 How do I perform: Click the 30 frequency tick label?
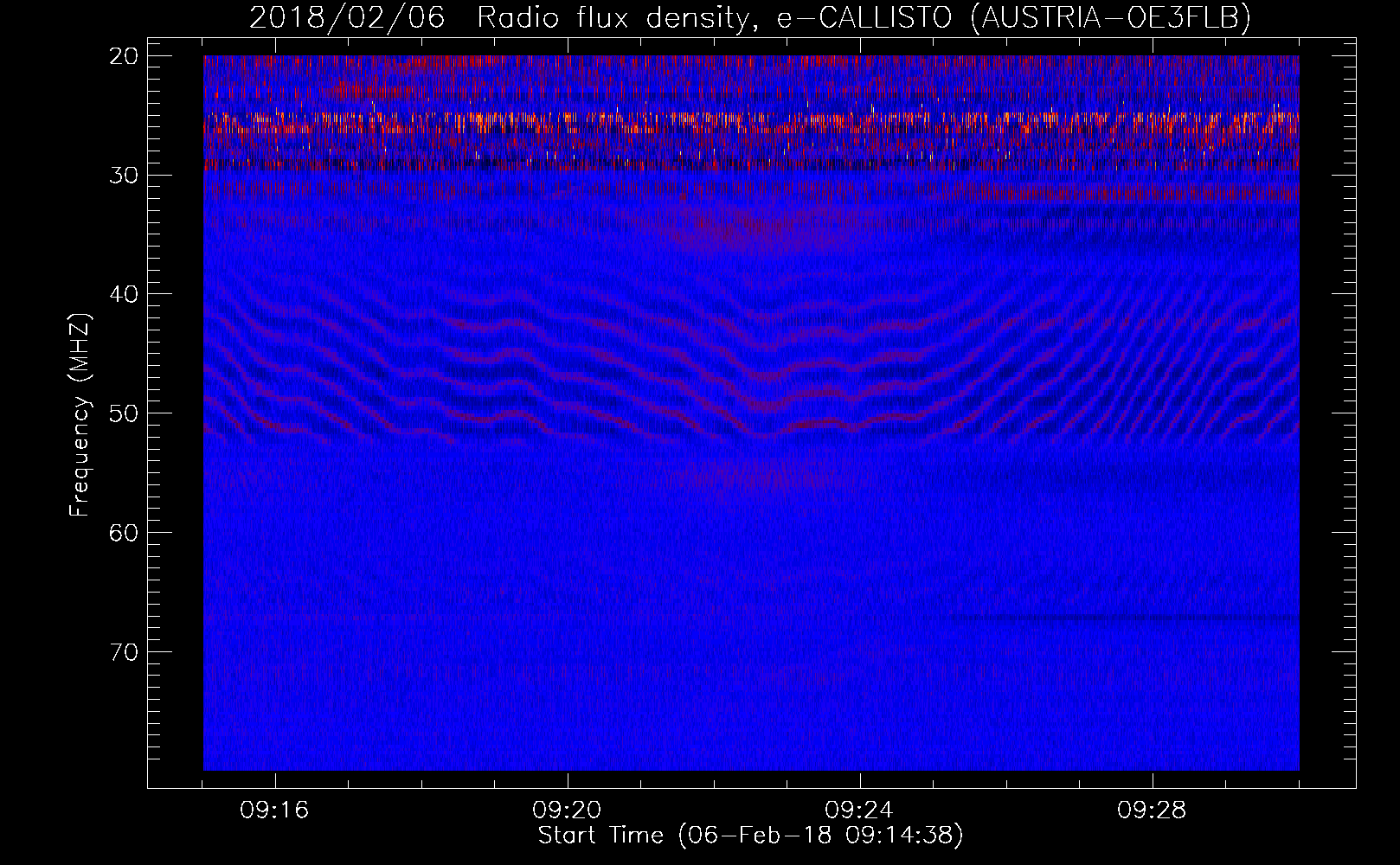124,175
